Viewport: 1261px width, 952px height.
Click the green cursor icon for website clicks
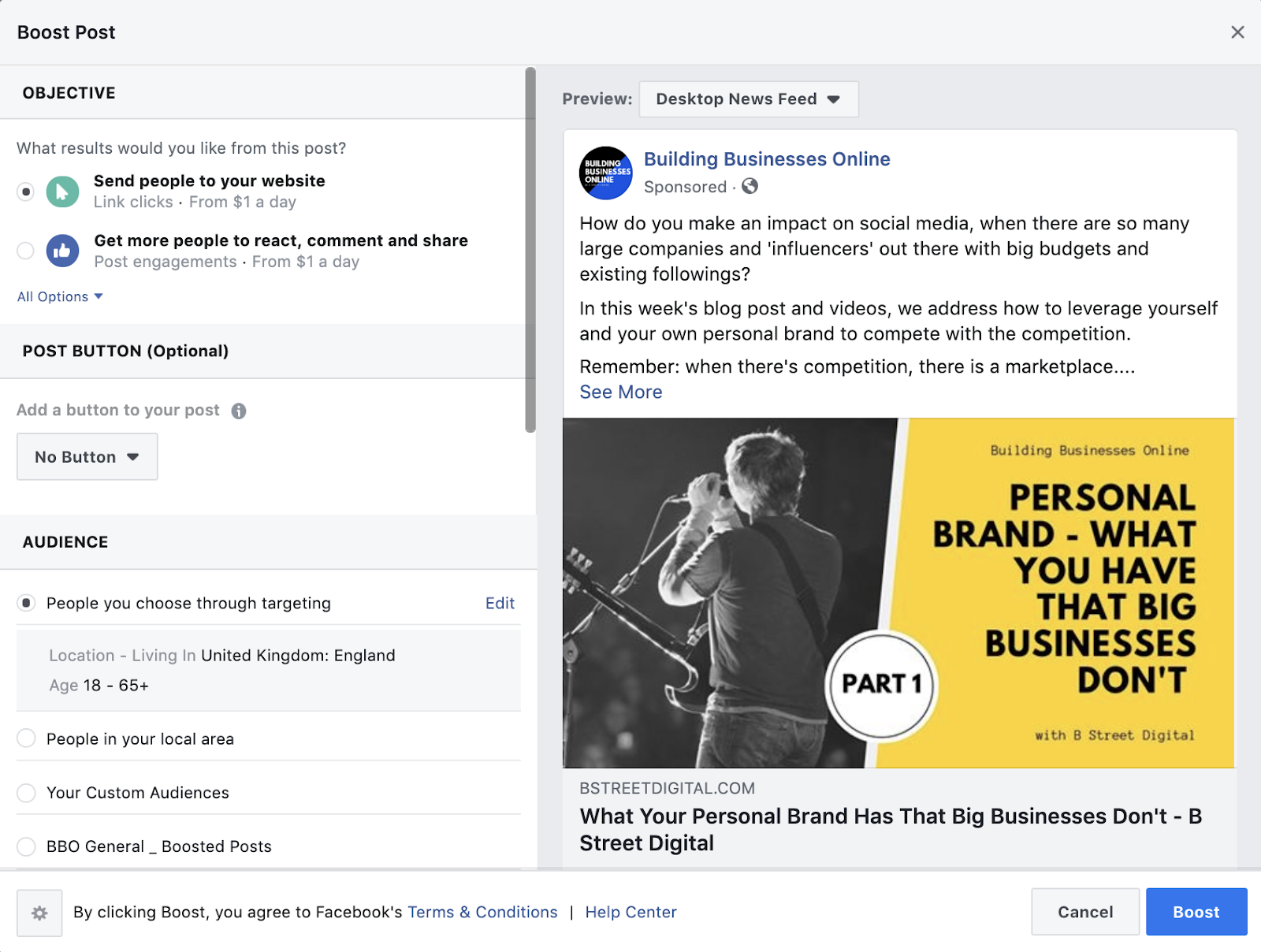(x=62, y=192)
